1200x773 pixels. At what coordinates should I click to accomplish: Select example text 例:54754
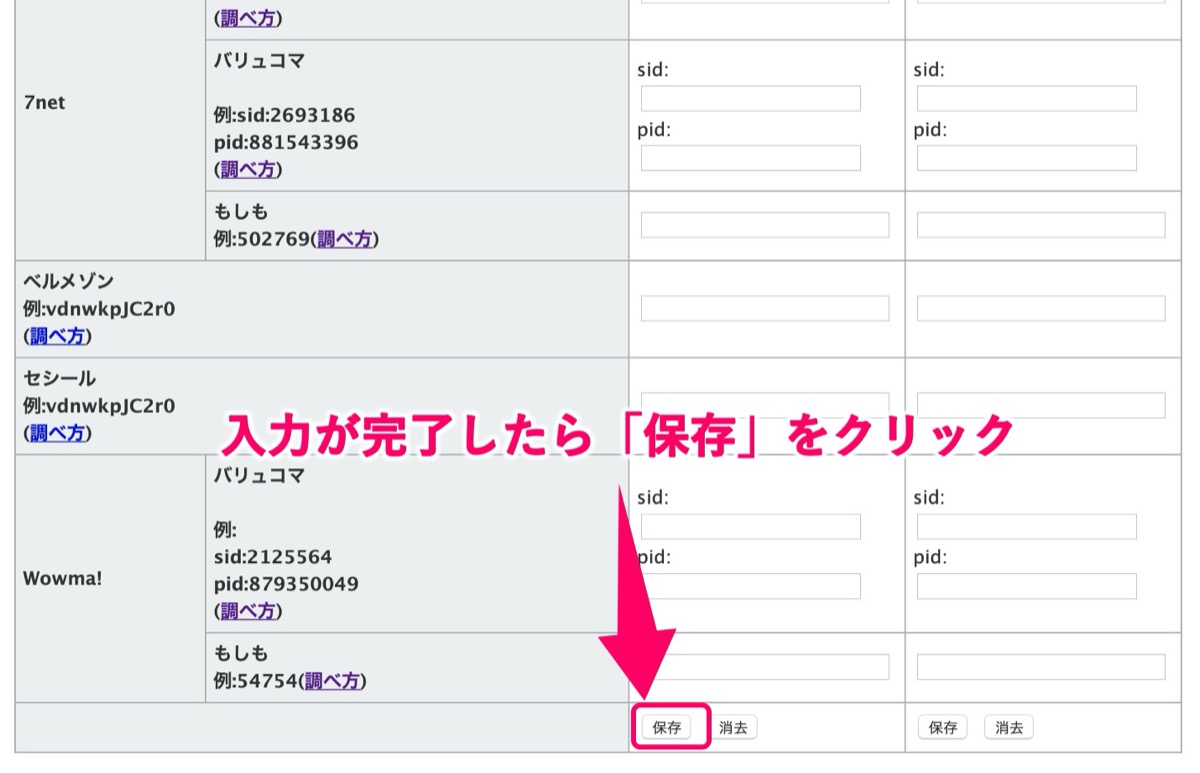click(256, 681)
